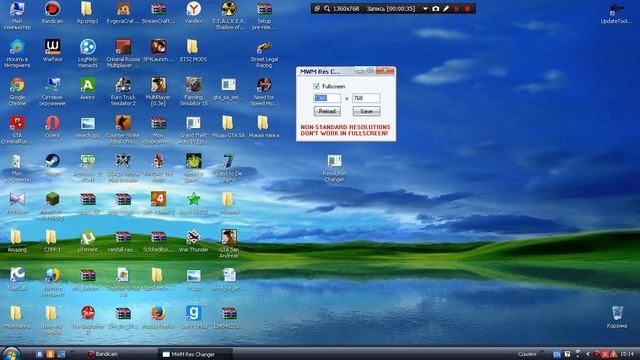This screenshot has height=360, width=640.
Task: Open the Yandex browser shortcut
Action: (x=193, y=13)
